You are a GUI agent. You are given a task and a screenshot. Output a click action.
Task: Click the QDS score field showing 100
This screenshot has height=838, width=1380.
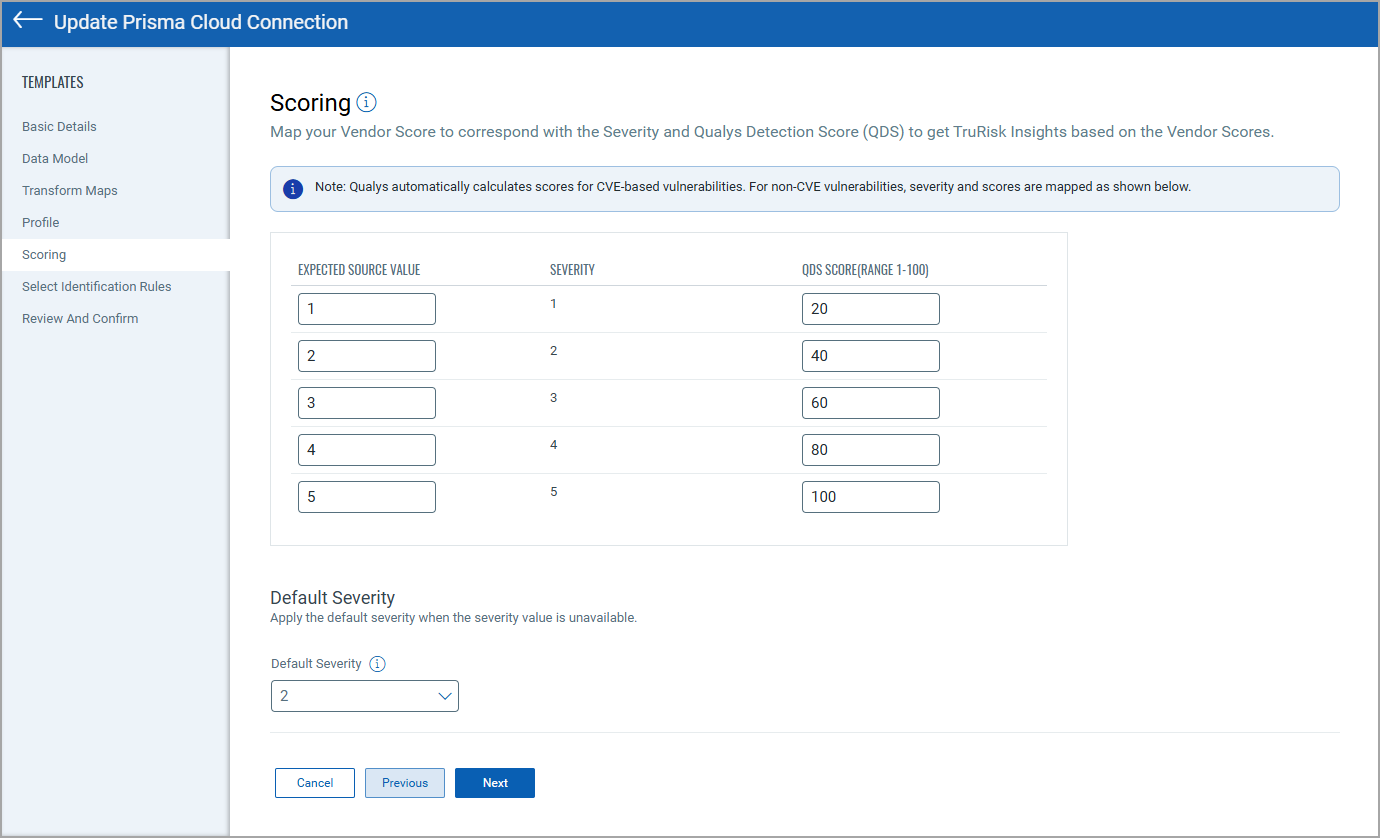pos(871,497)
